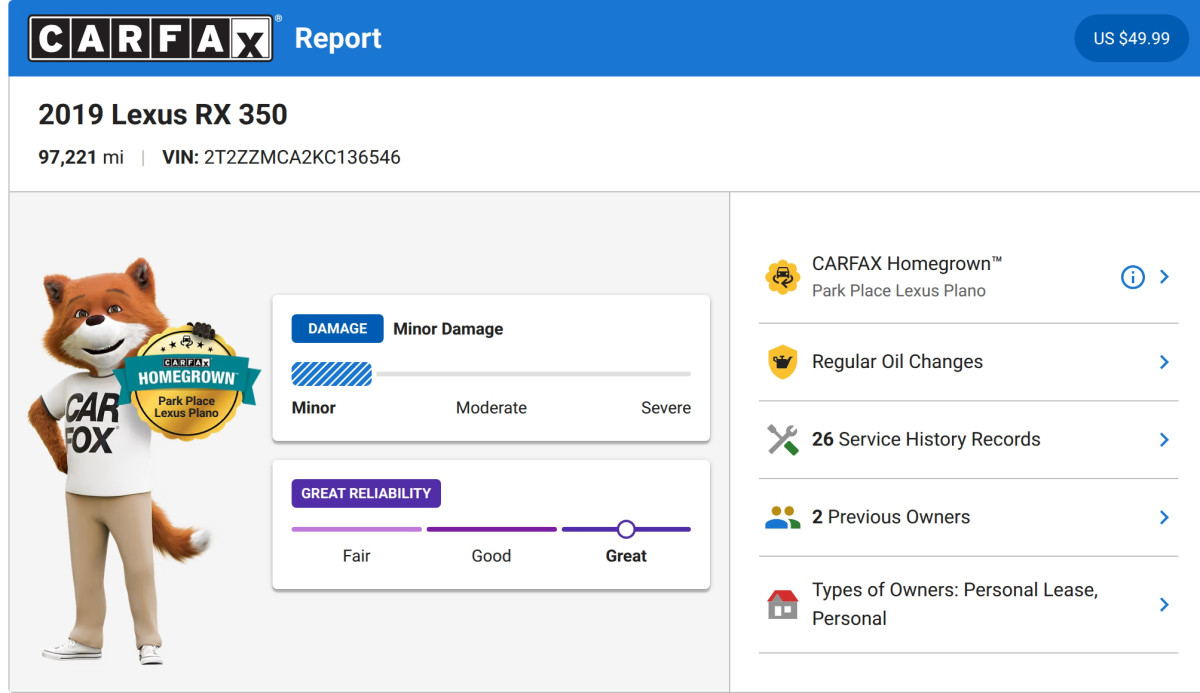Click the yellow Homegrown car badge icon

pos(782,277)
